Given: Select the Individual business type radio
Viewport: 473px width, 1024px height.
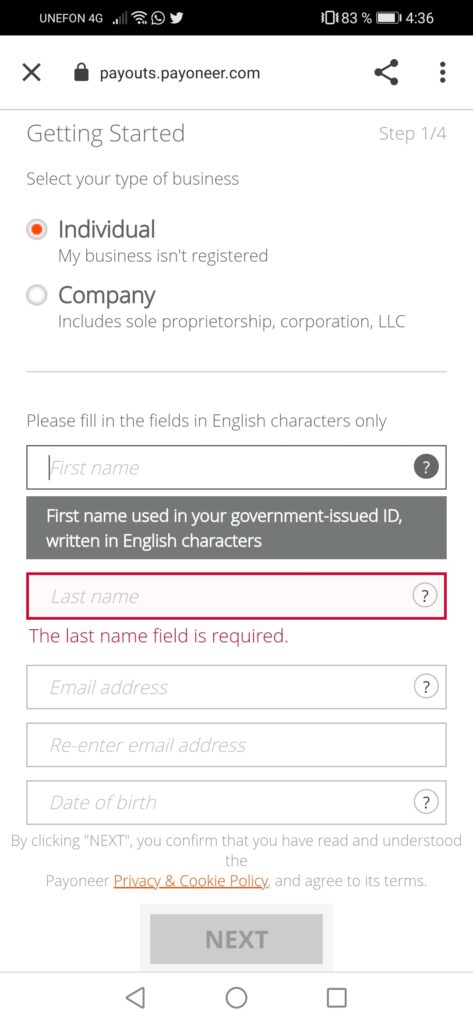Looking at the screenshot, I should 37,229.
